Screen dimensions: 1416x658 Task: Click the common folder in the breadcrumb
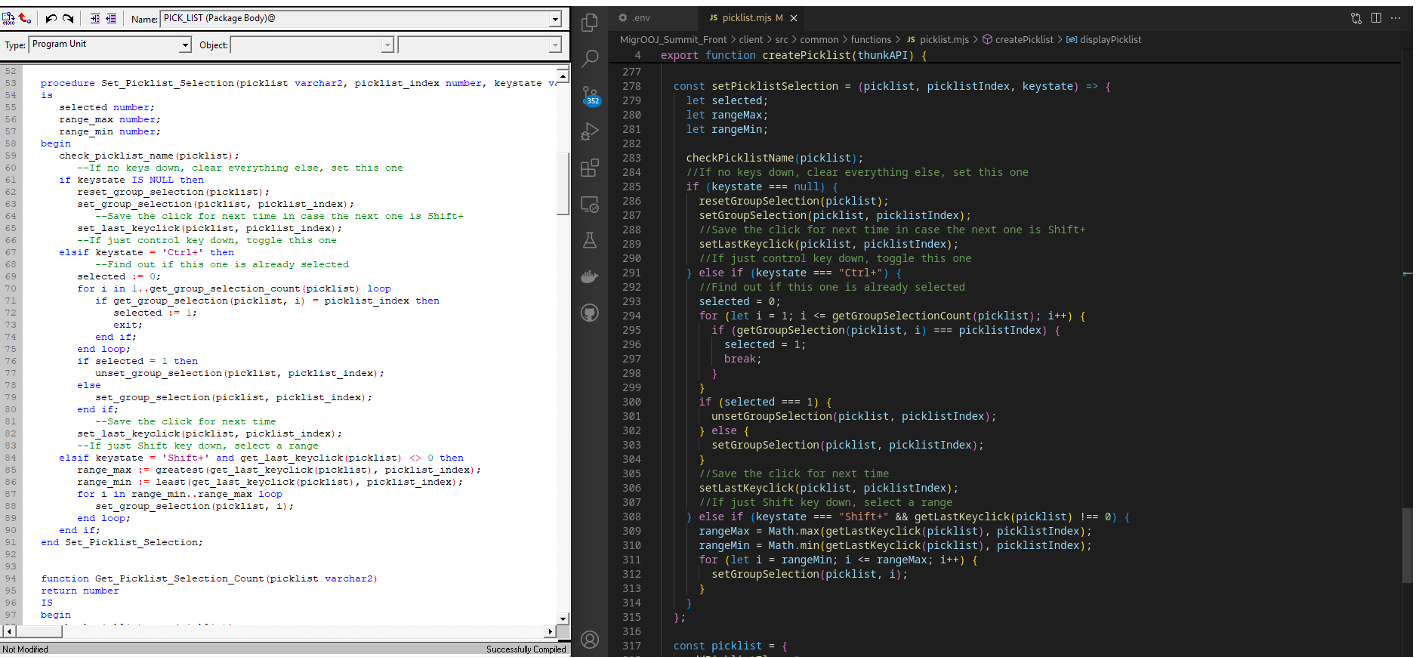pos(820,40)
